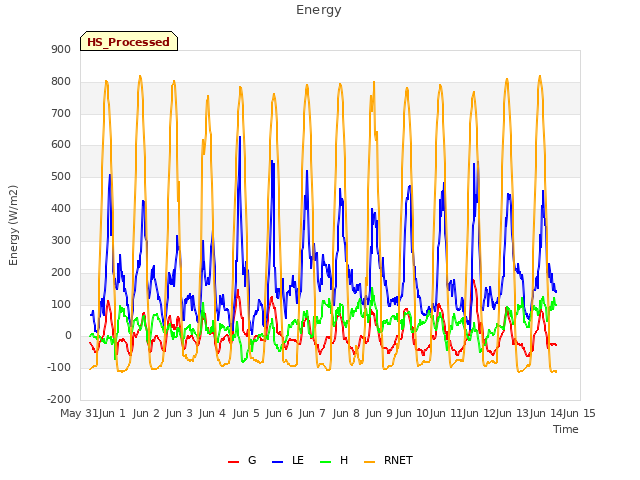Click the Time axis label
This screenshot has height=480, width=640.
point(566,429)
